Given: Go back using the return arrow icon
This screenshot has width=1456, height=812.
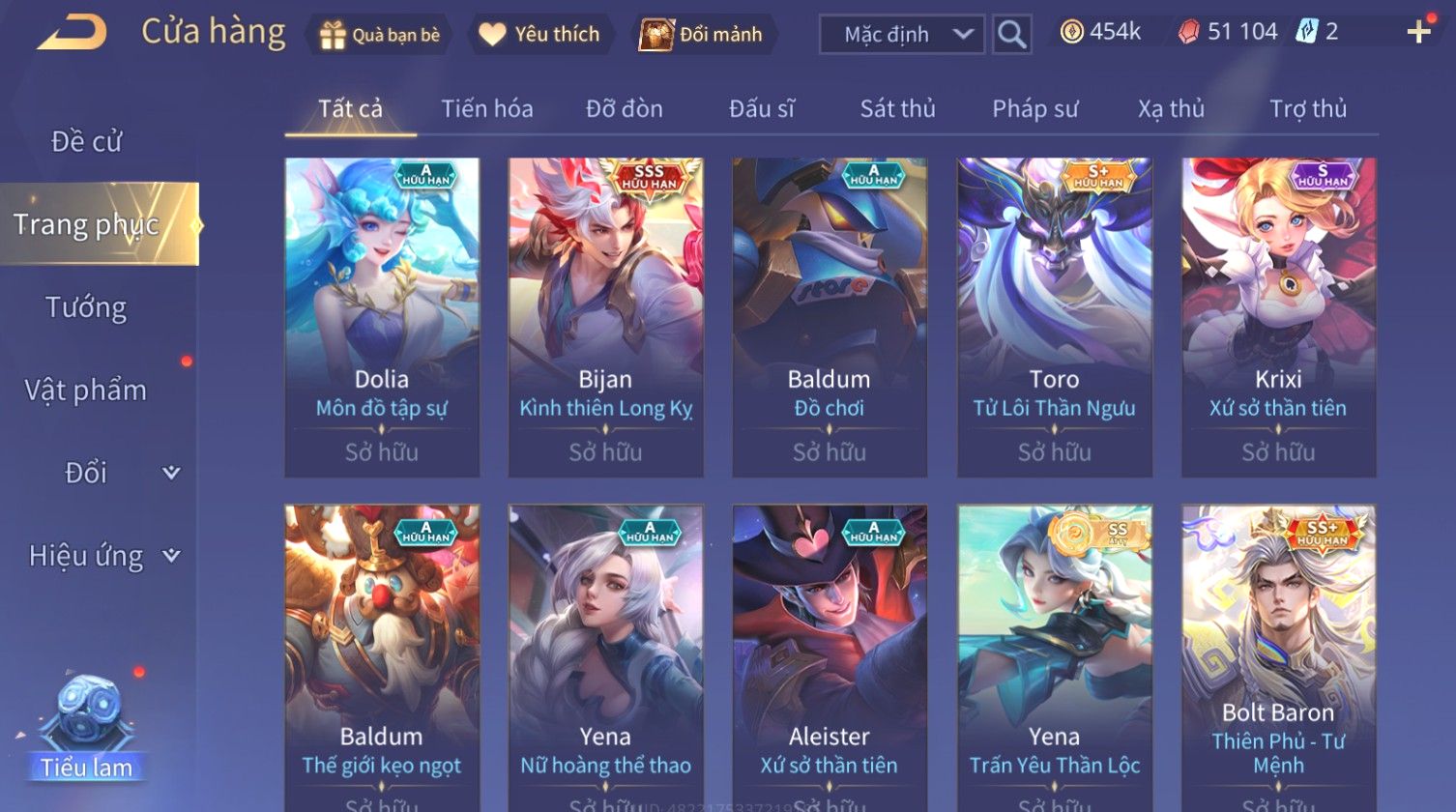Looking at the screenshot, I should [x=72, y=32].
